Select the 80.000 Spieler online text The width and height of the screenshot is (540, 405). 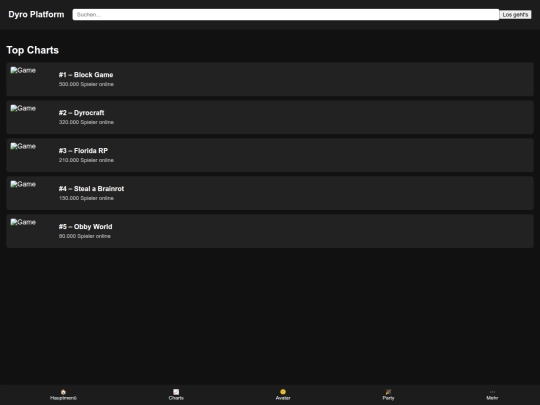(x=84, y=236)
